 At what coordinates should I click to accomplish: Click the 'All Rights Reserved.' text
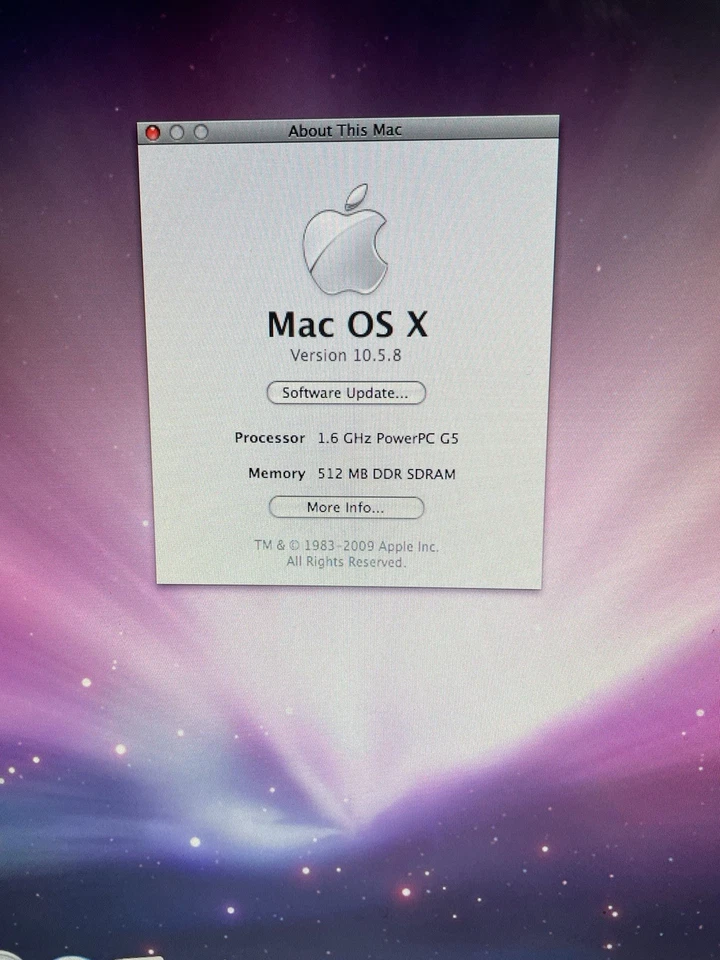(x=347, y=562)
